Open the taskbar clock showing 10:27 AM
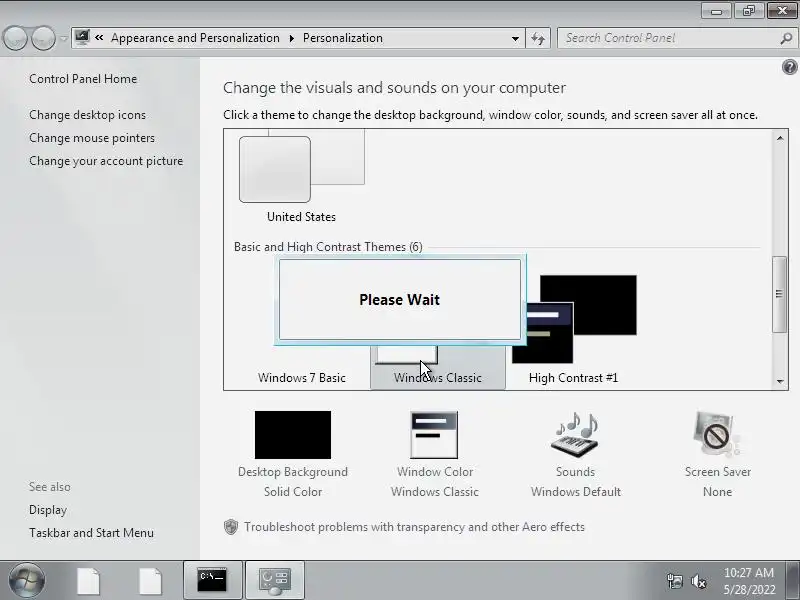 749,581
